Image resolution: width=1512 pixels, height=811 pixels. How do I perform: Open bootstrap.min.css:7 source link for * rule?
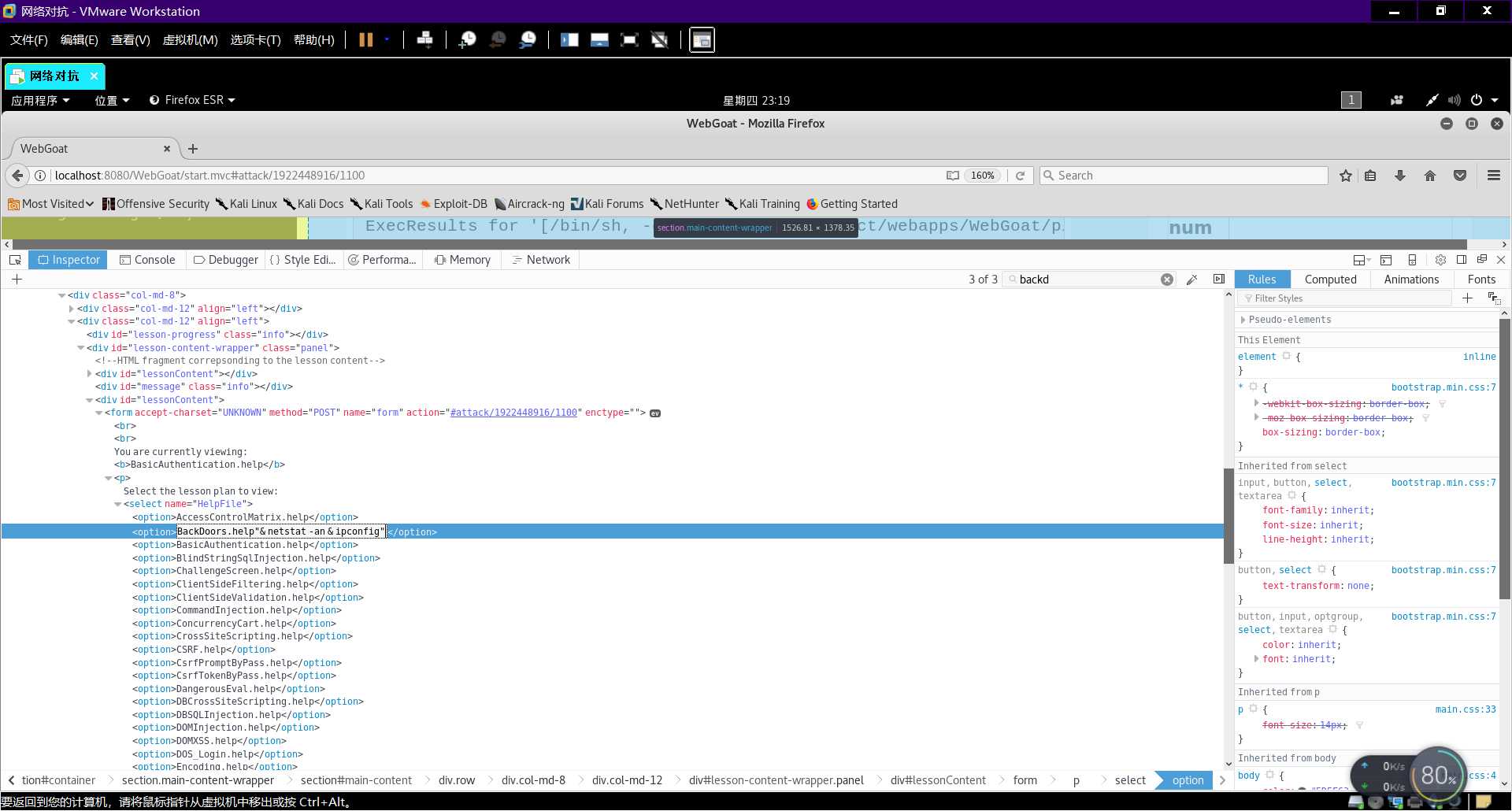click(1443, 387)
